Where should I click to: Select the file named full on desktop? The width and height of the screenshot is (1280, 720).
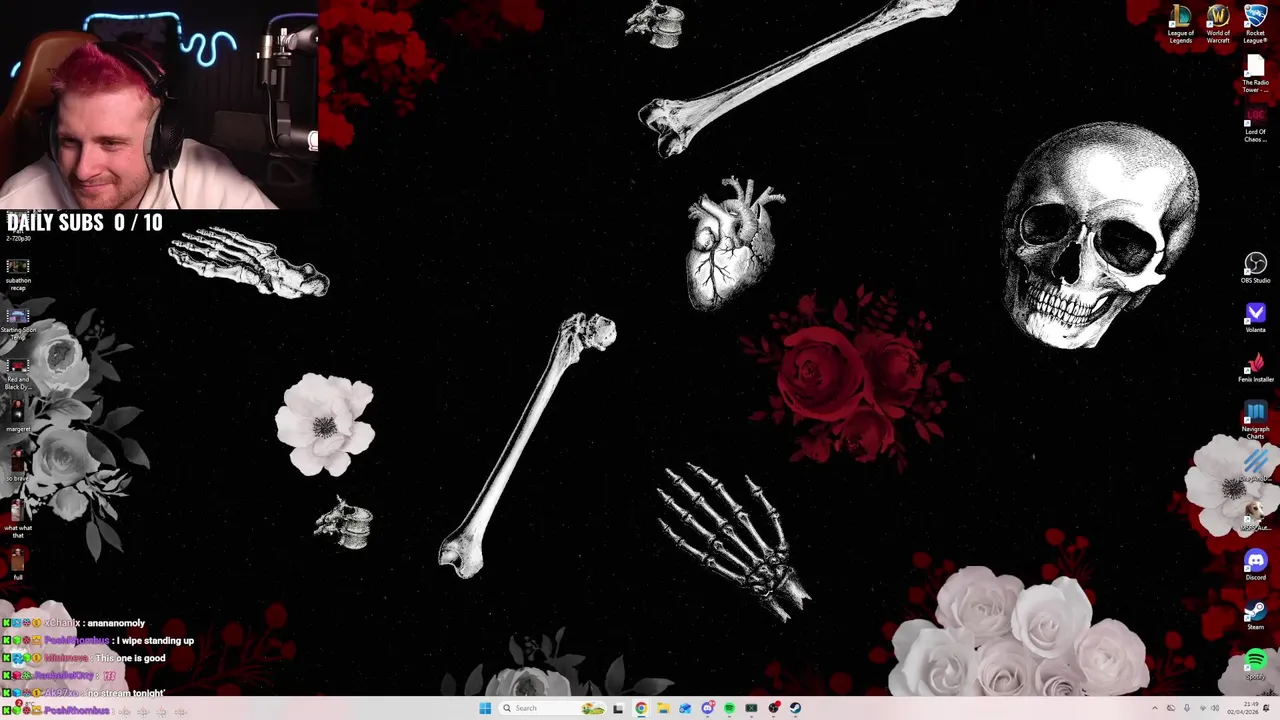coord(18,565)
